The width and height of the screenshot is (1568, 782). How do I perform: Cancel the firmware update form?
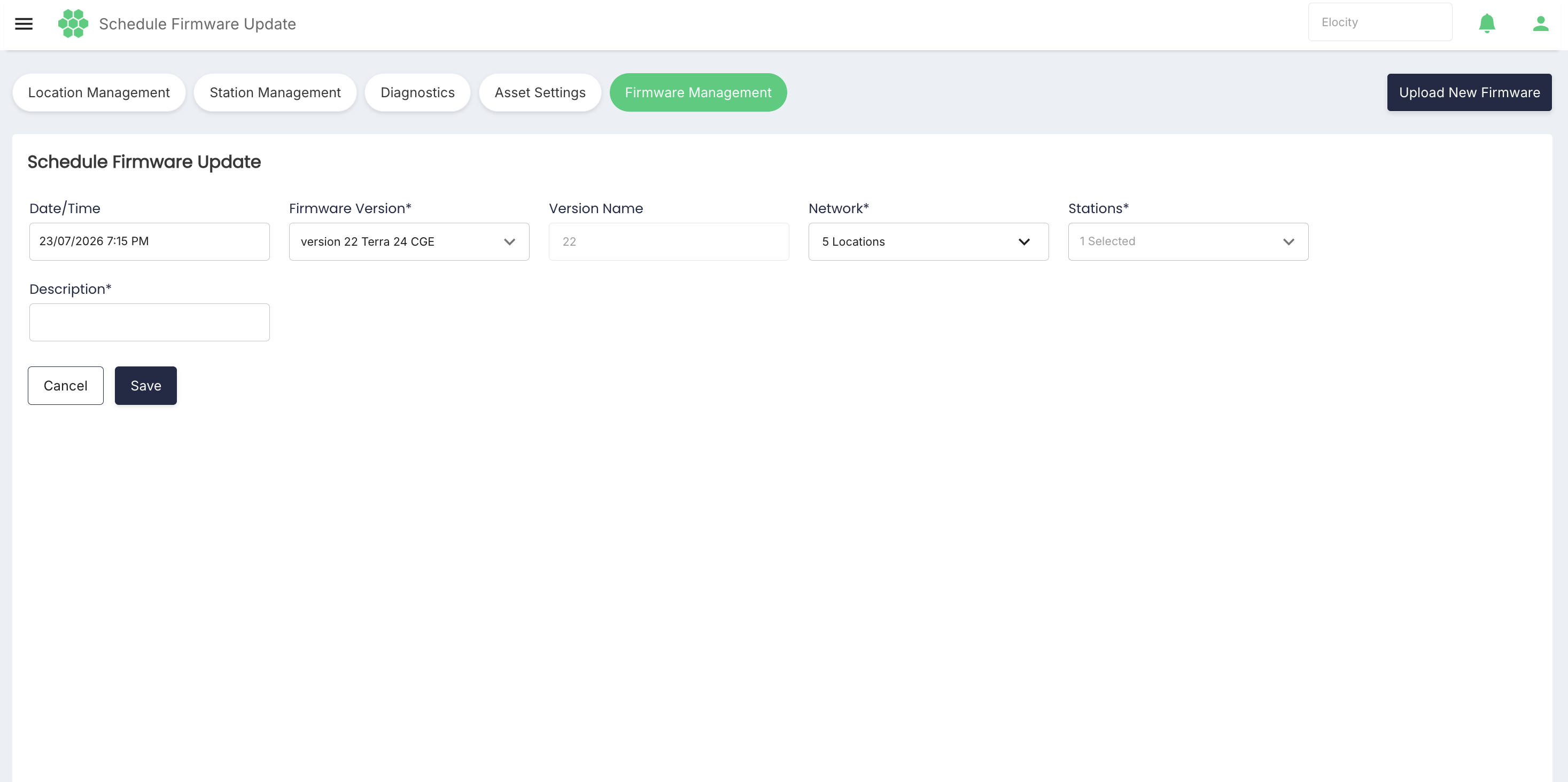(66, 385)
